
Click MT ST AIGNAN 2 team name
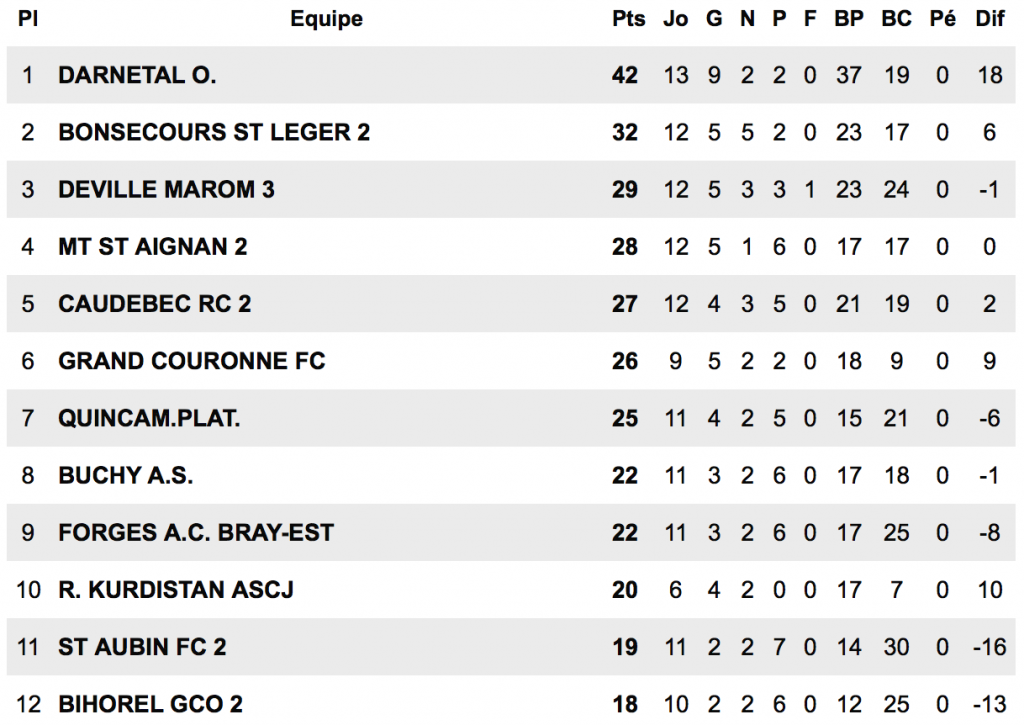pyautogui.click(x=153, y=247)
